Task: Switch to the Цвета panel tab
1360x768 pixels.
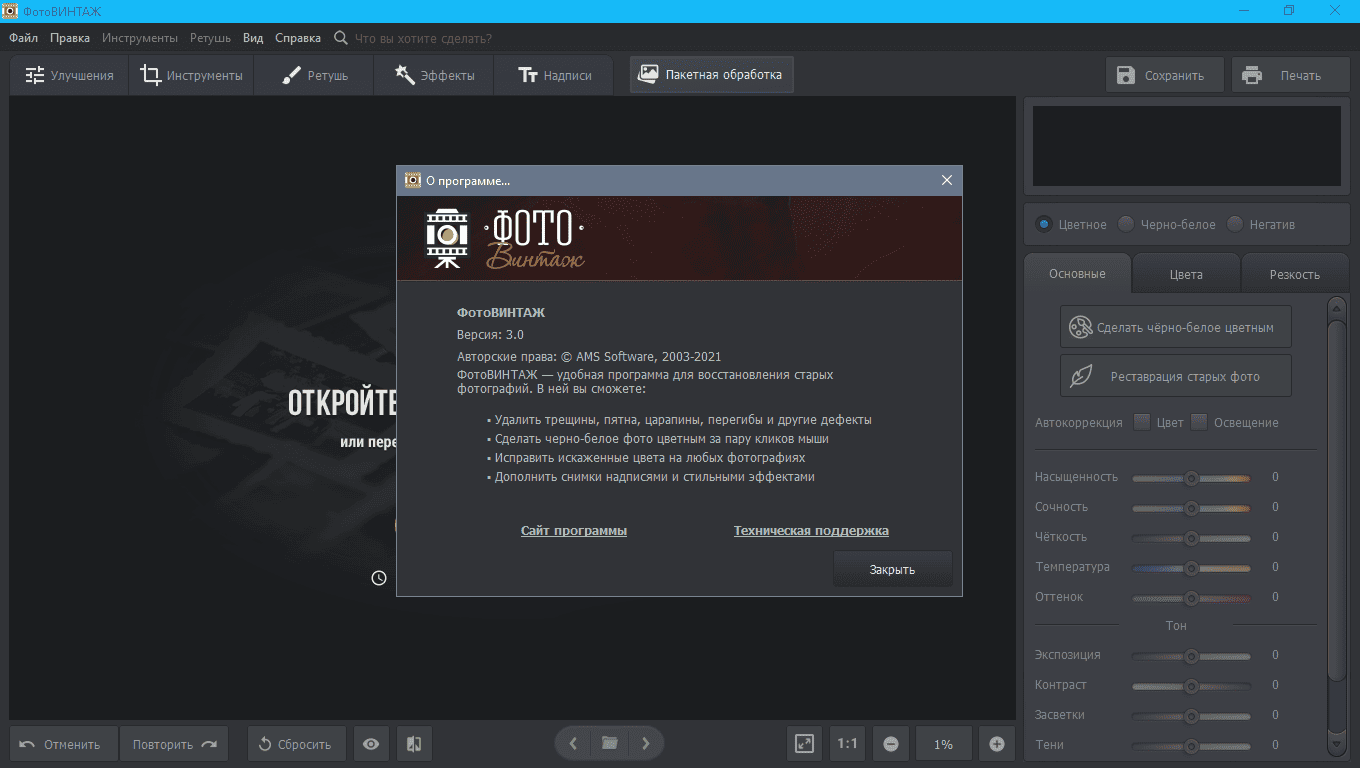Action: tap(1186, 274)
